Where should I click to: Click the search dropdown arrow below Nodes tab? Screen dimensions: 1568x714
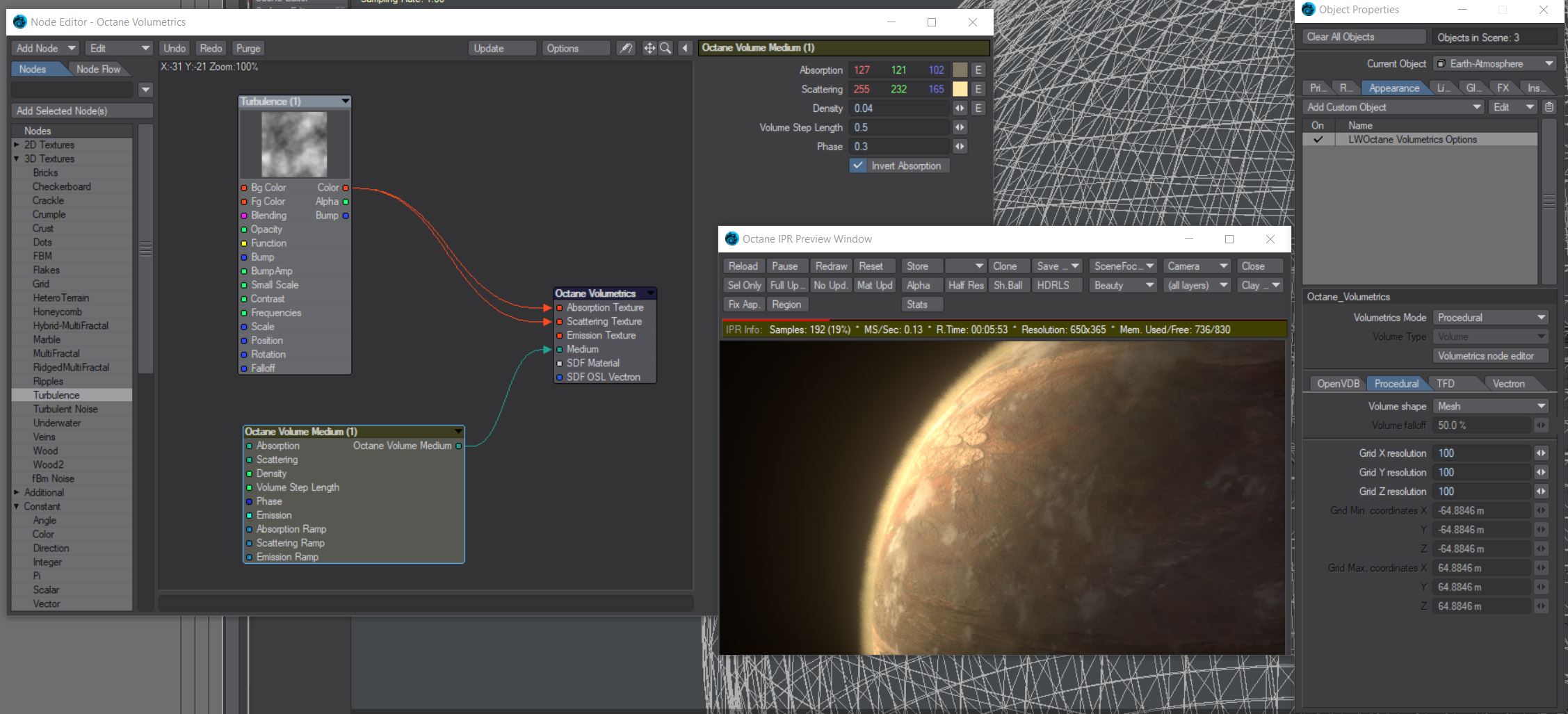[x=145, y=90]
